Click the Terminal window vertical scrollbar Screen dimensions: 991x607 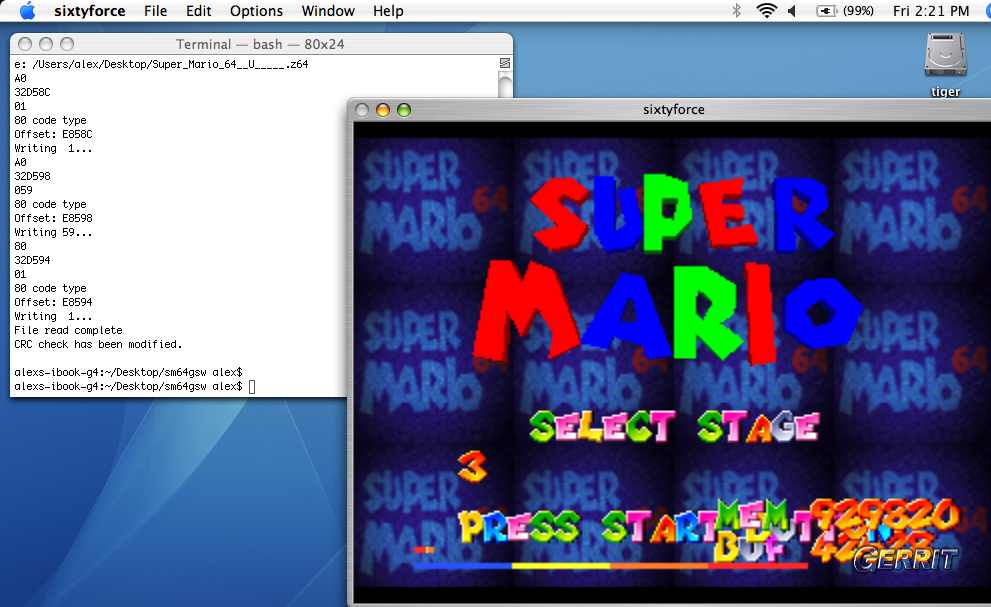(x=505, y=83)
